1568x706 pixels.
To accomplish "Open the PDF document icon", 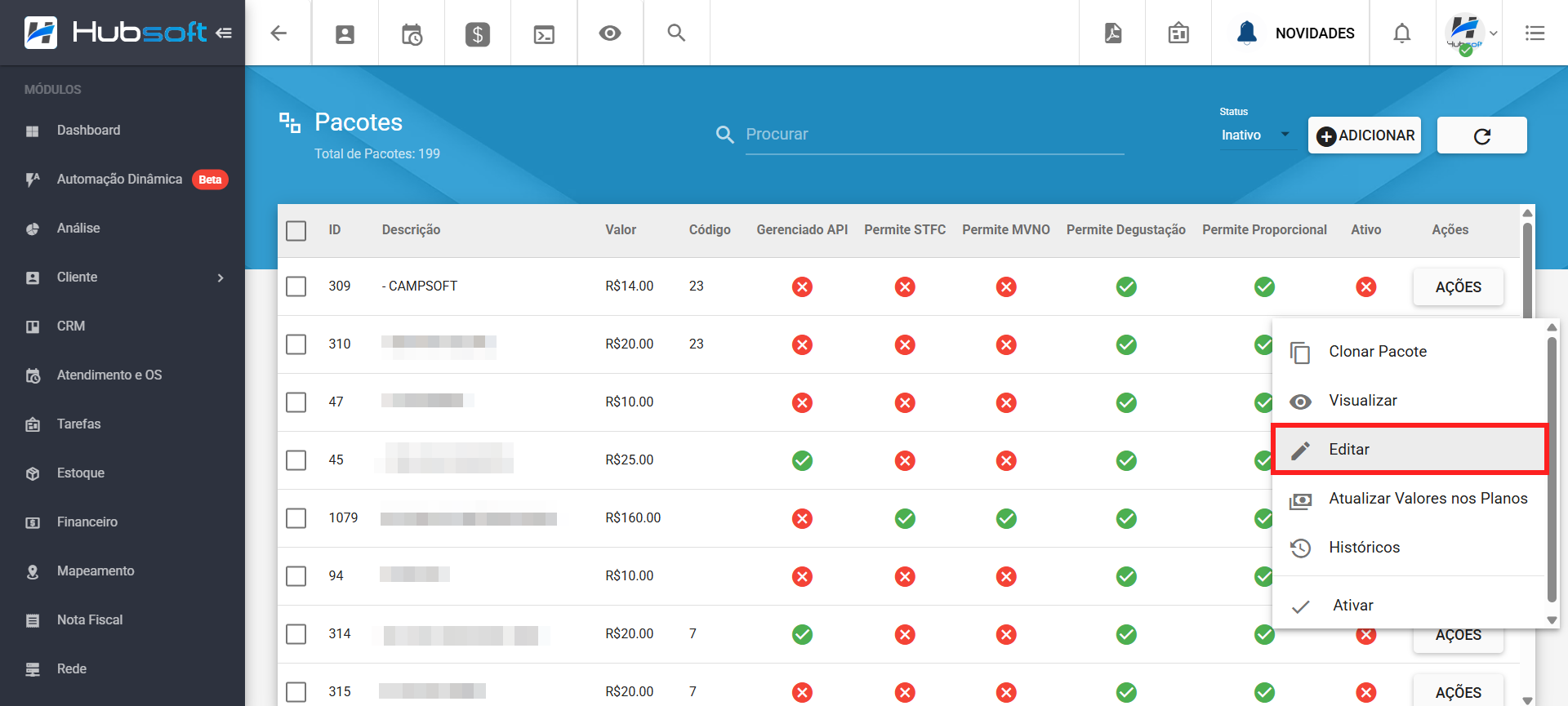I will coord(1113,33).
